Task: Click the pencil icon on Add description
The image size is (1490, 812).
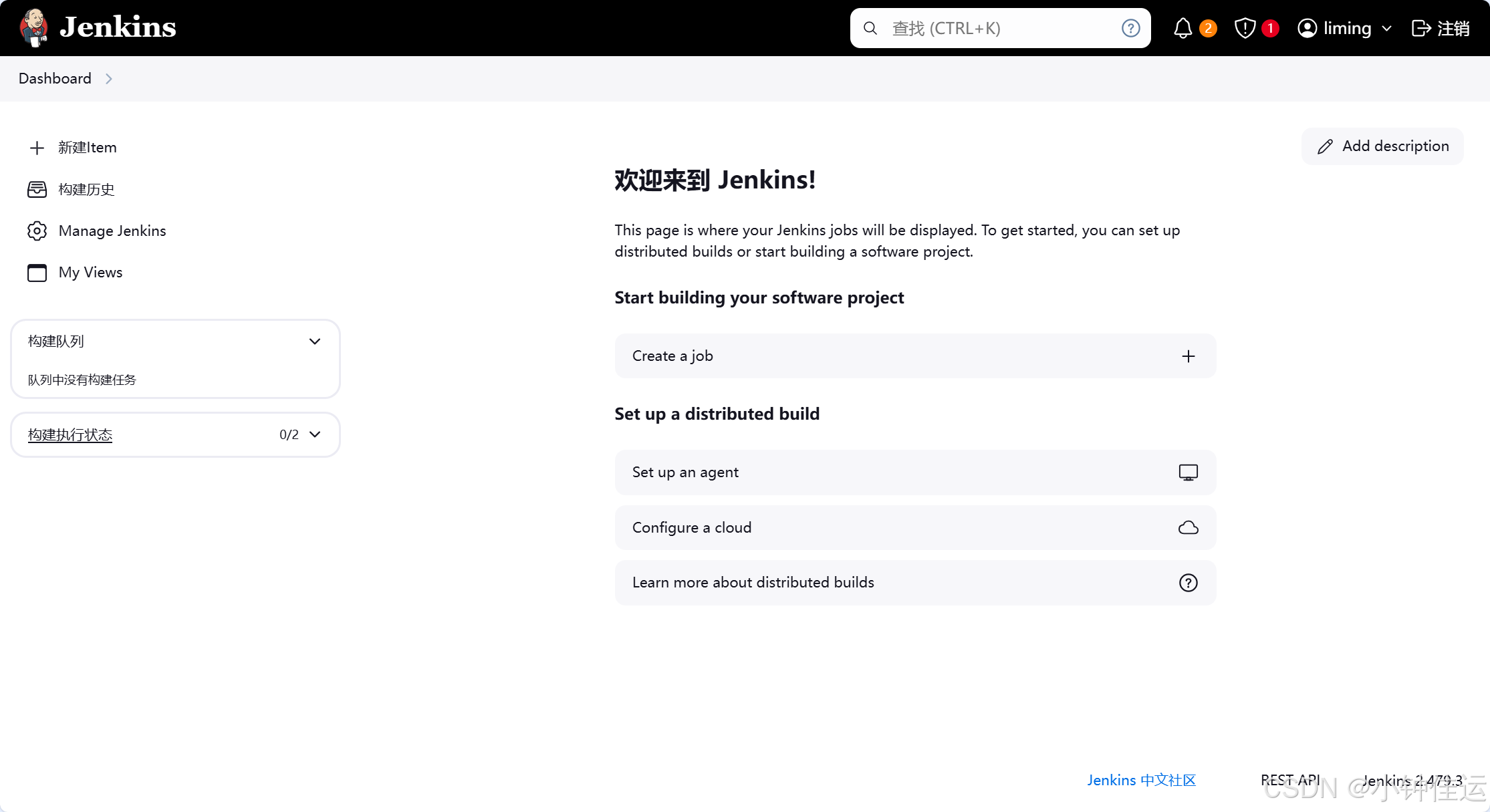Action: point(1325,146)
